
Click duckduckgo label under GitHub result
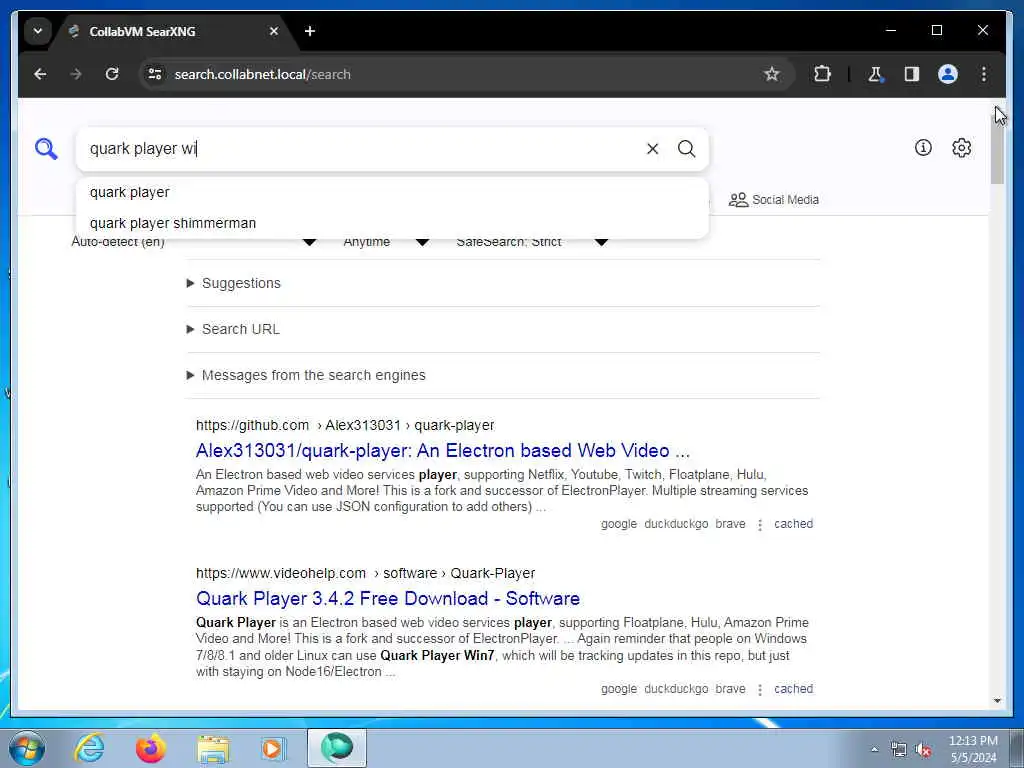coord(676,524)
